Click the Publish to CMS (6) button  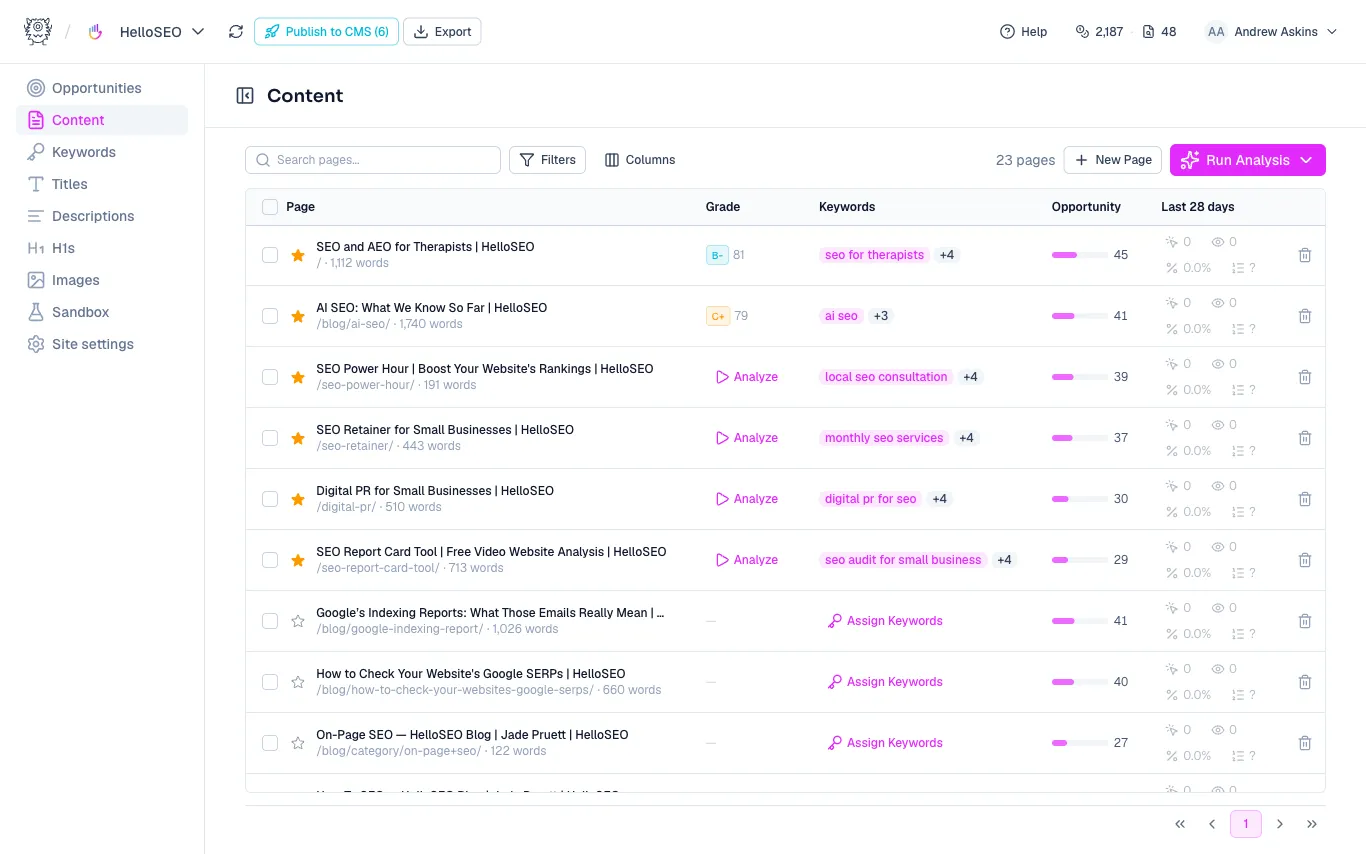coord(326,32)
